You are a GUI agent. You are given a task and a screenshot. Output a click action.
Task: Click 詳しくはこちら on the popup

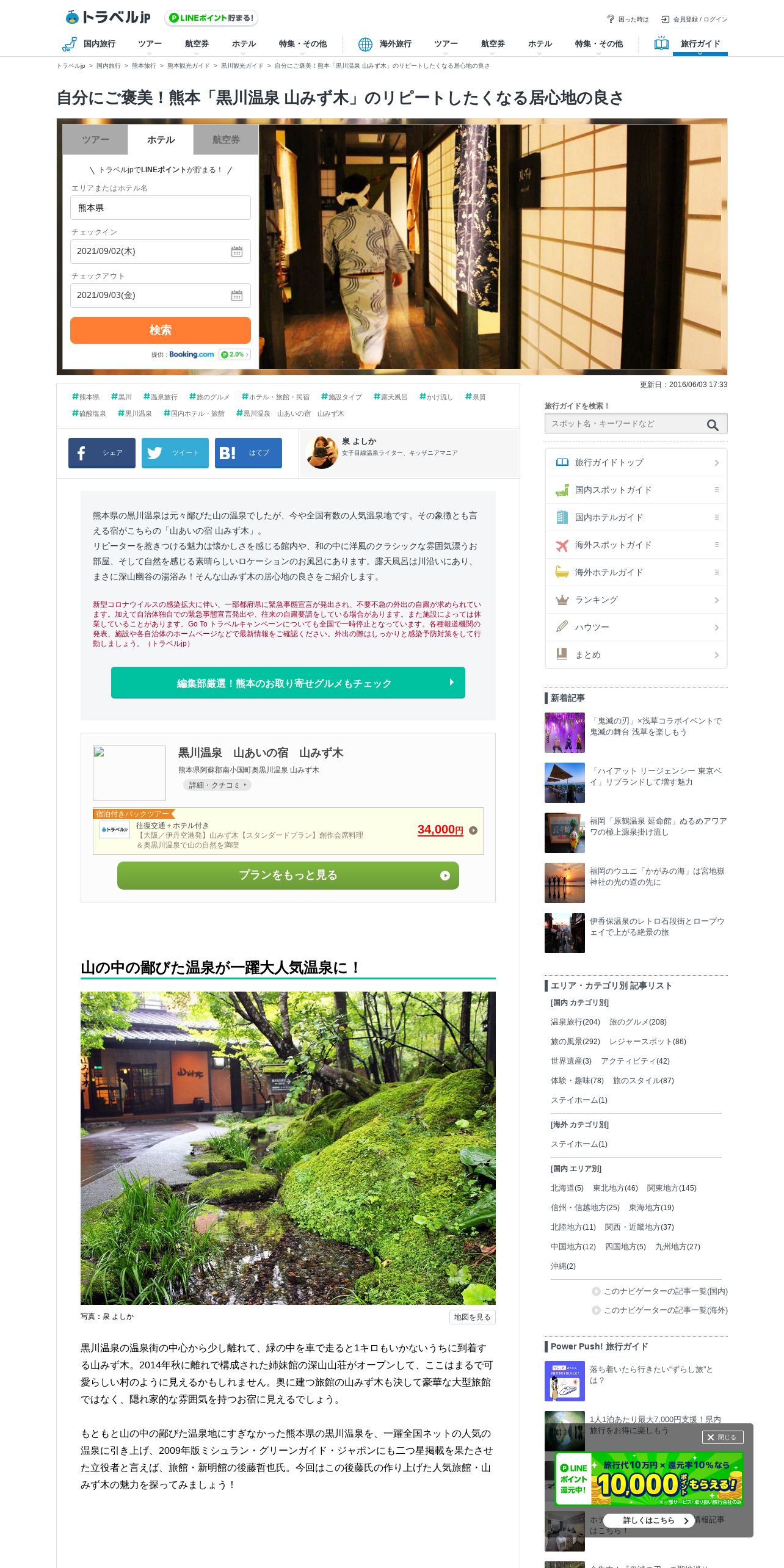(649, 1520)
